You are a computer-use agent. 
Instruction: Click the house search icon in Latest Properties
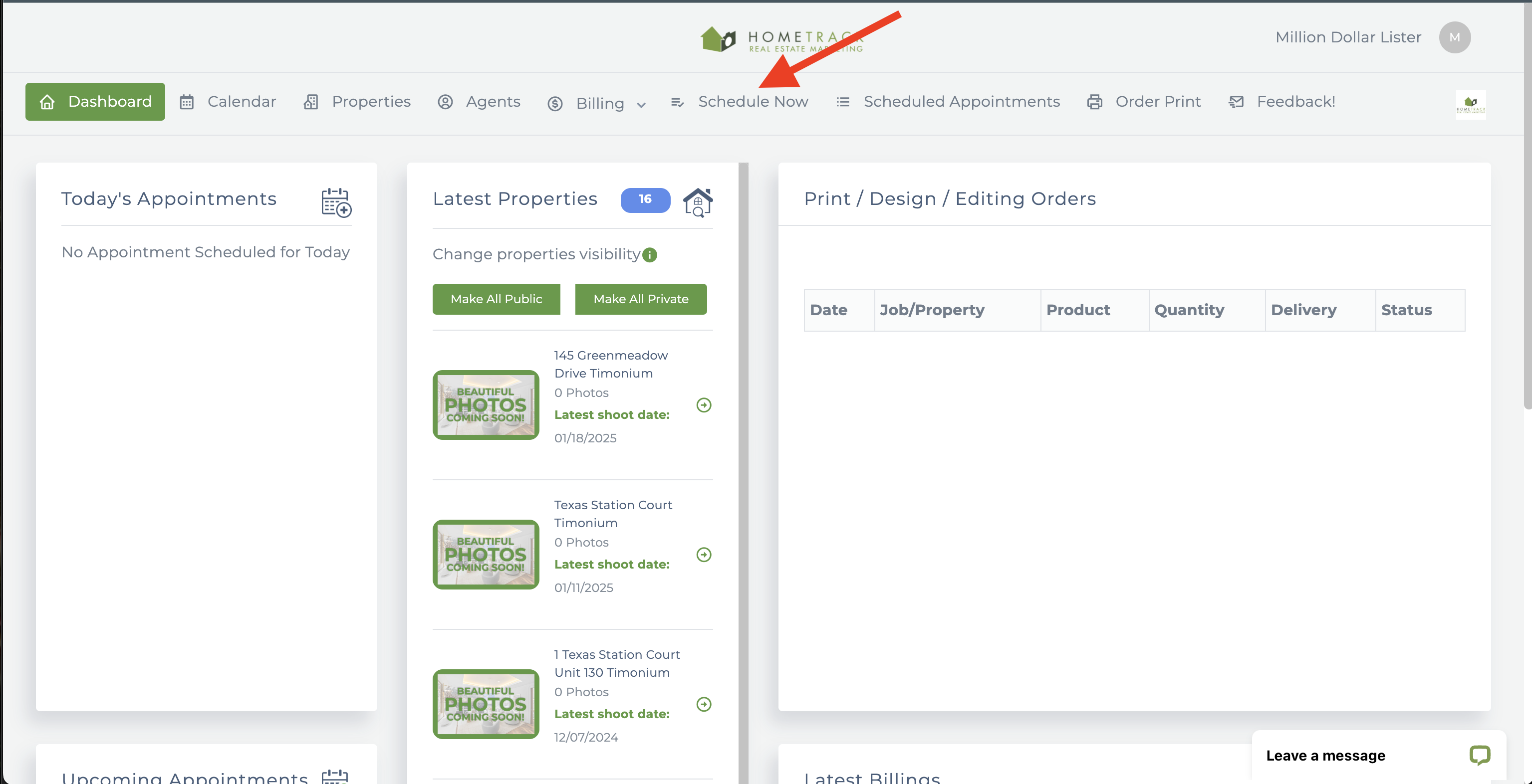698,202
